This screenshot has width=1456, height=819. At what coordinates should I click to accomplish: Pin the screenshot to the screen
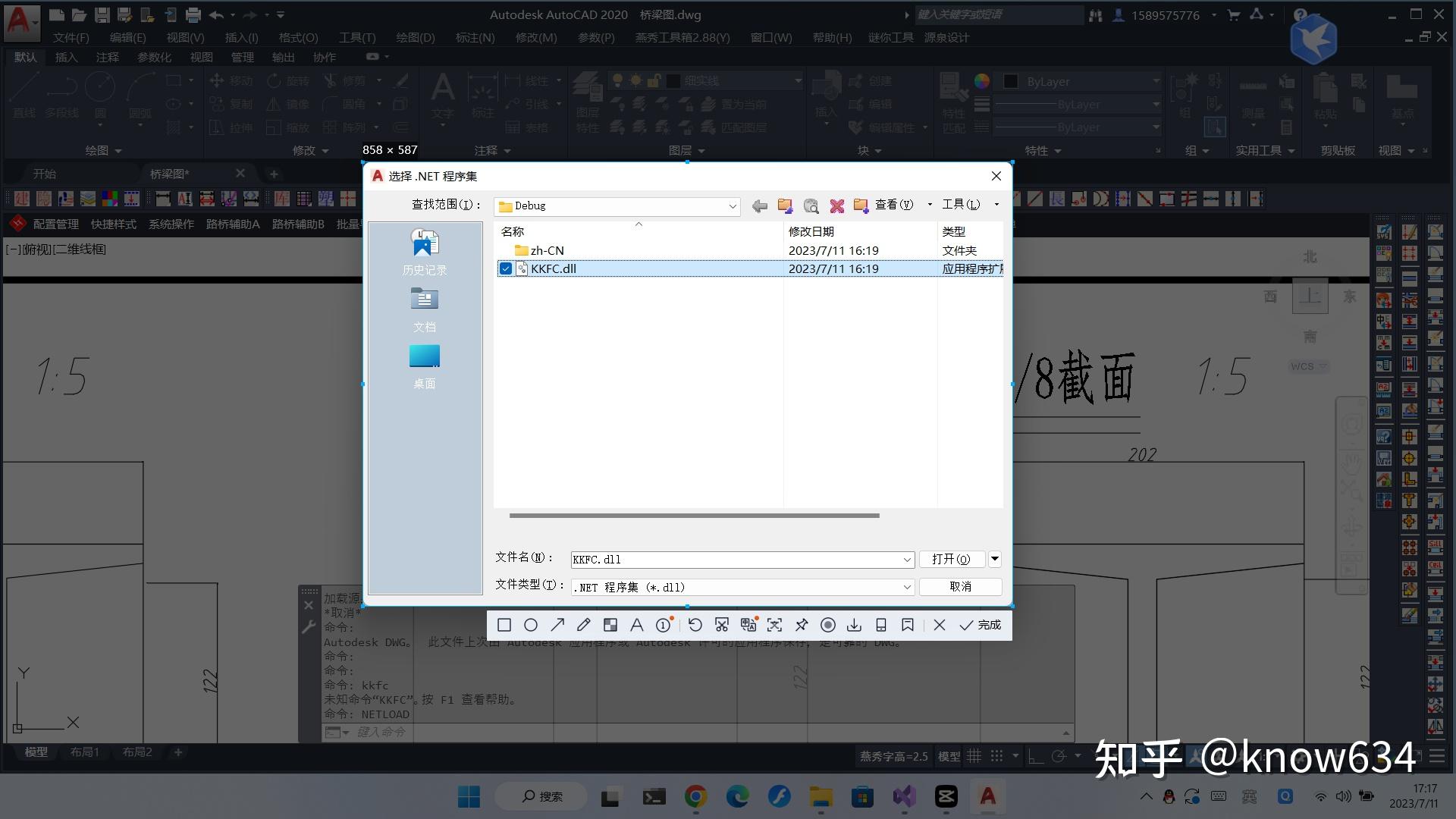click(801, 624)
